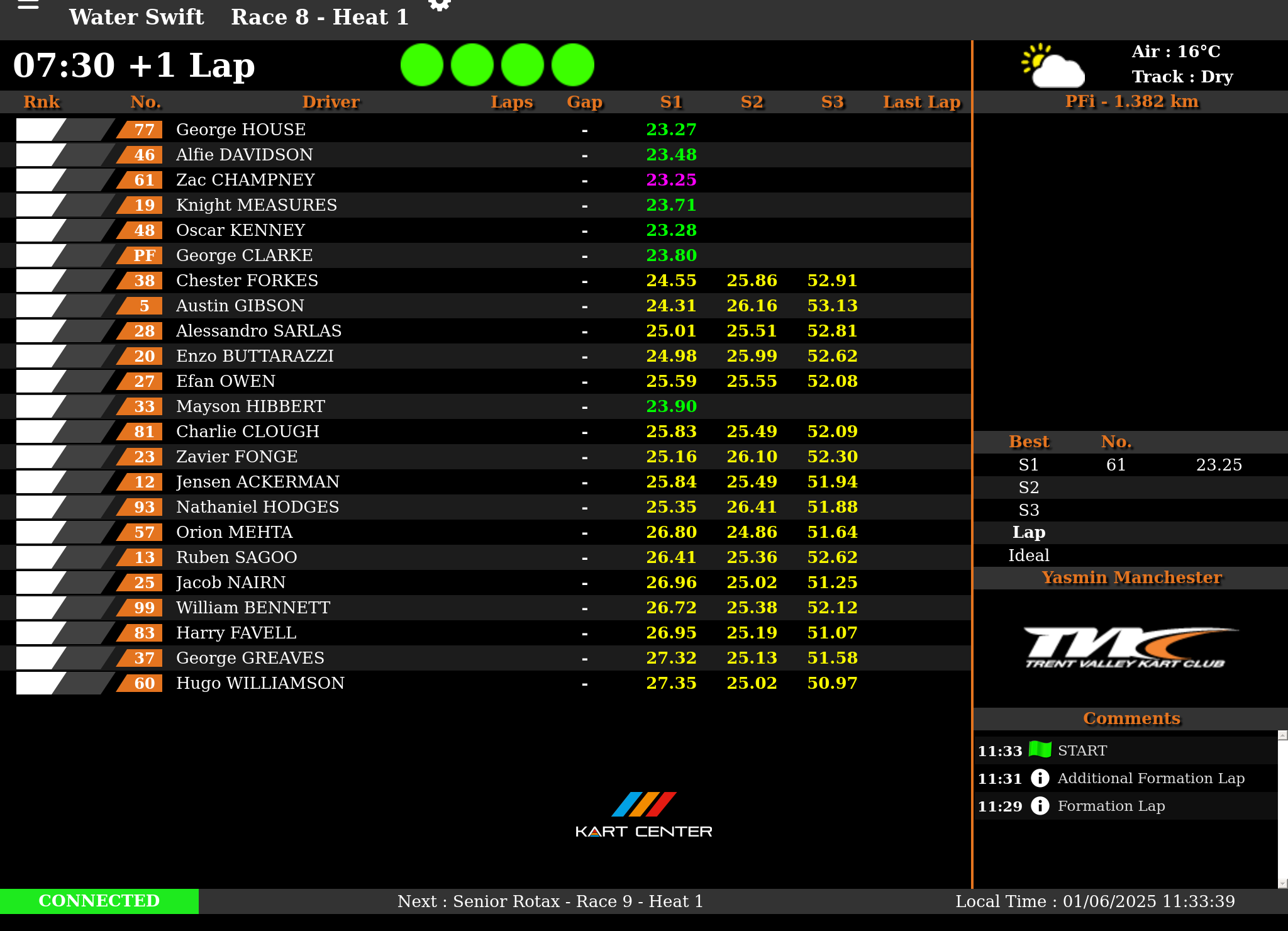This screenshot has width=1288, height=931.
Task: Click the Trent Valley Kart Club logo
Action: [1131, 648]
